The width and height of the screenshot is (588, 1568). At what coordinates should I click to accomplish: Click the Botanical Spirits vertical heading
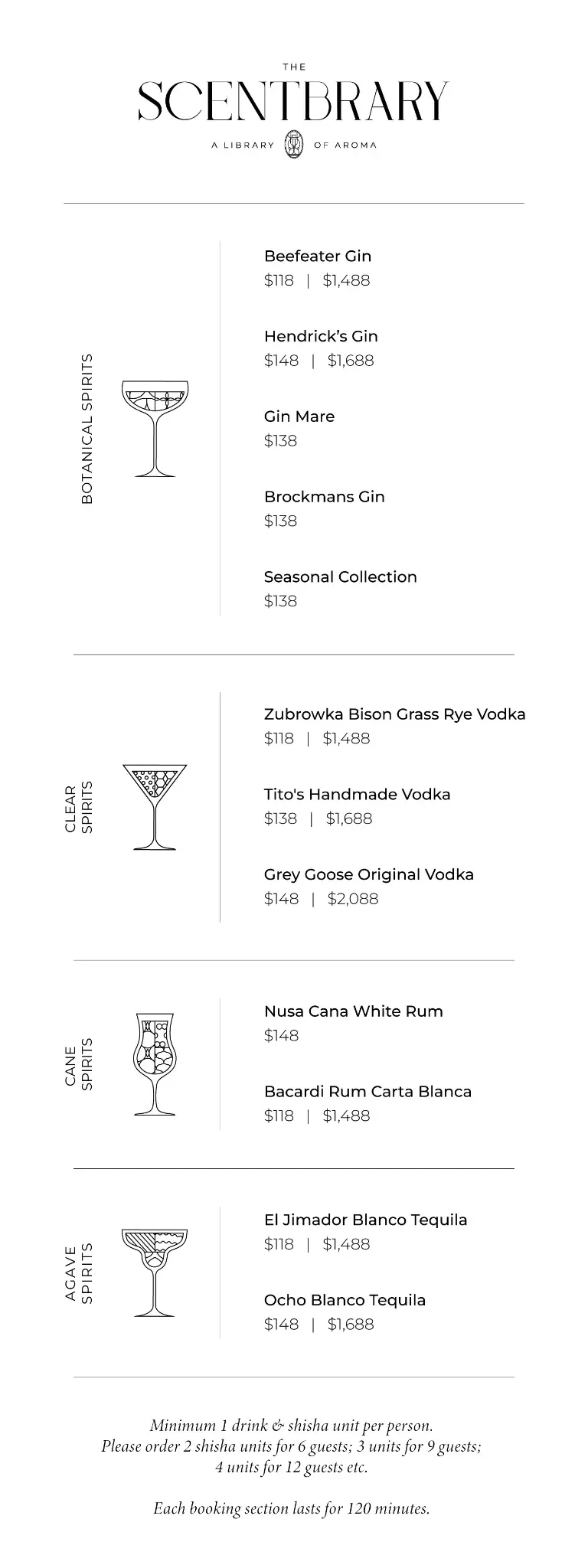(87, 429)
